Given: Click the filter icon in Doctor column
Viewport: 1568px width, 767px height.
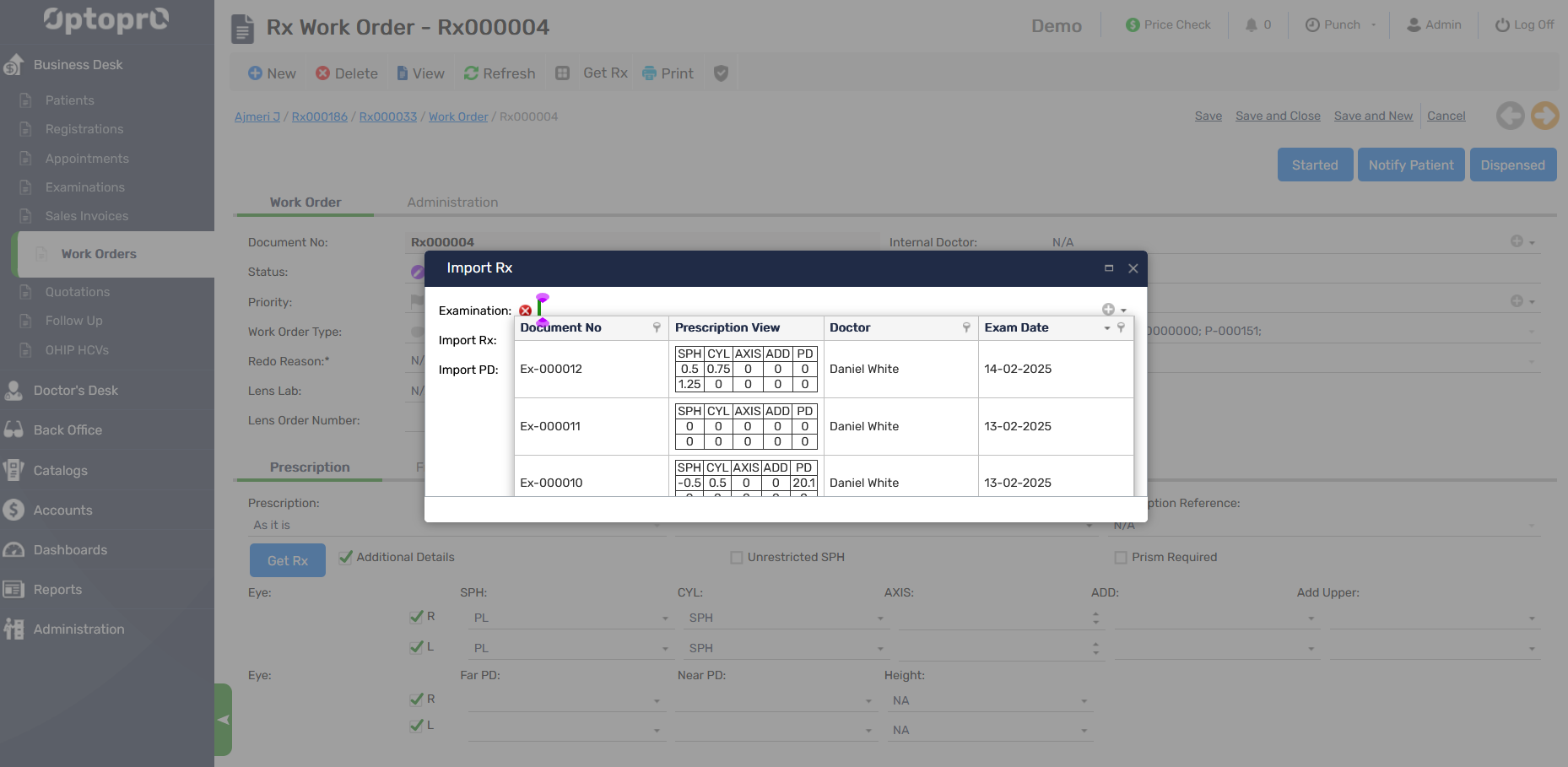Looking at the screenshot, I should pos(966,327).
